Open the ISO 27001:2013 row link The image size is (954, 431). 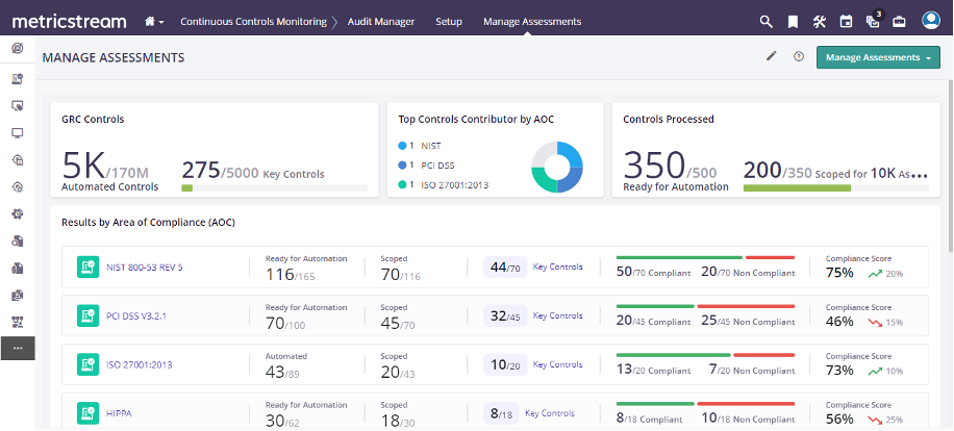pyautogui.click(x=139, y=365)
